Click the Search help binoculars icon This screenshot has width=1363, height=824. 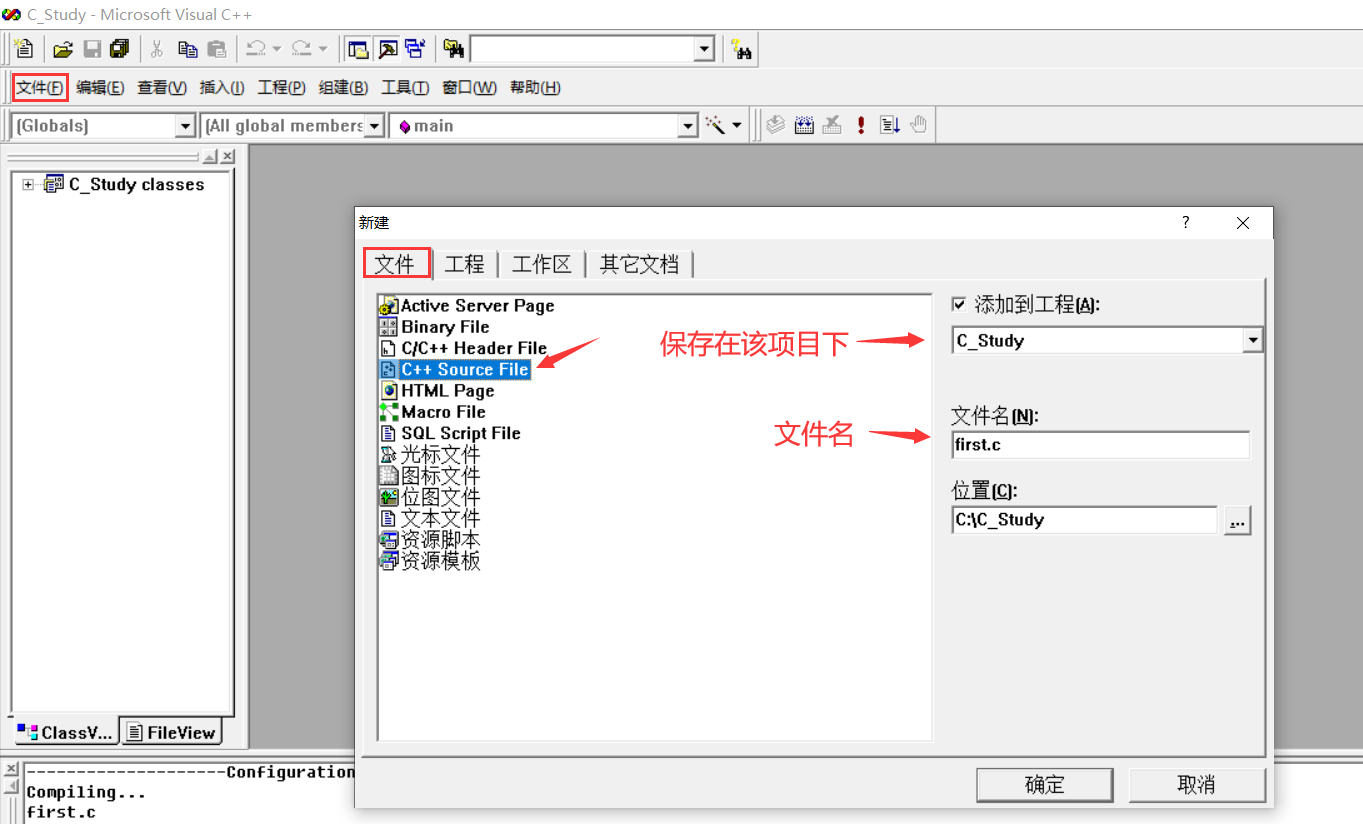coord(742,48)
